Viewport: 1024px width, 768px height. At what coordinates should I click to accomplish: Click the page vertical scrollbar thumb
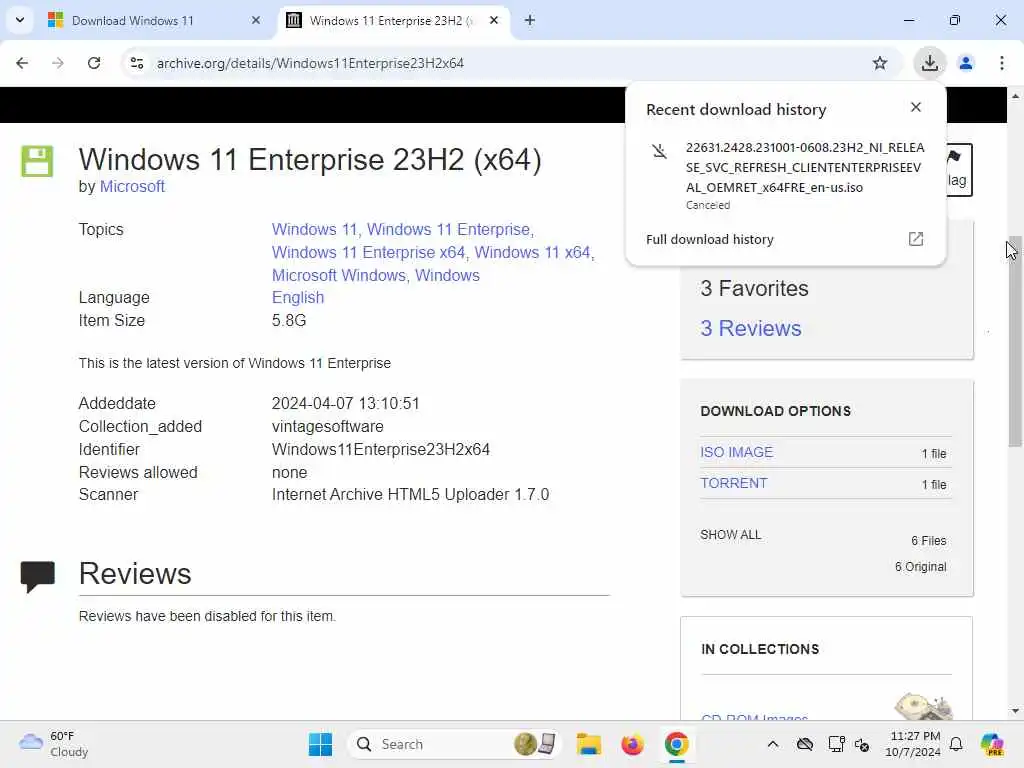pos(1015,342)
